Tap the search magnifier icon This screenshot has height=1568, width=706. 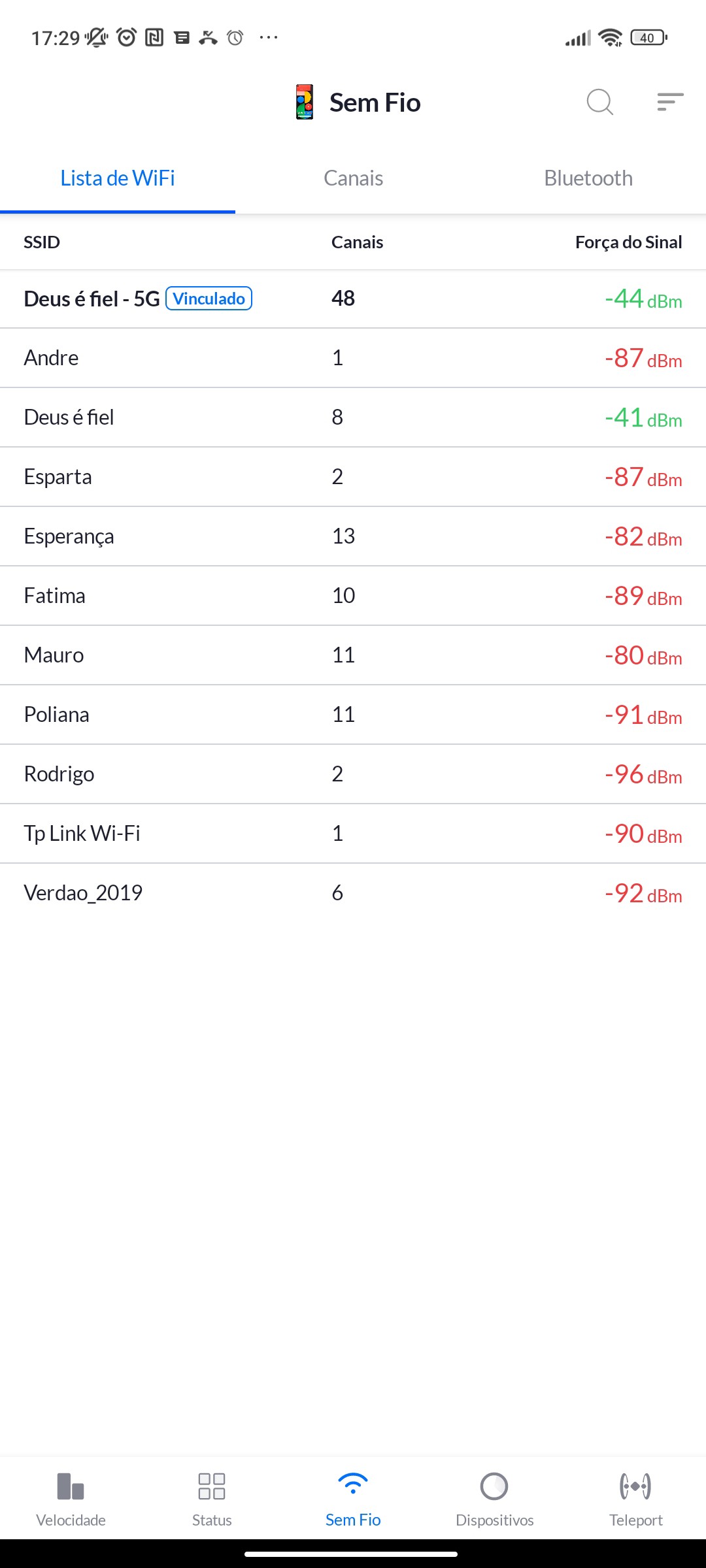[x=599, y=102]
